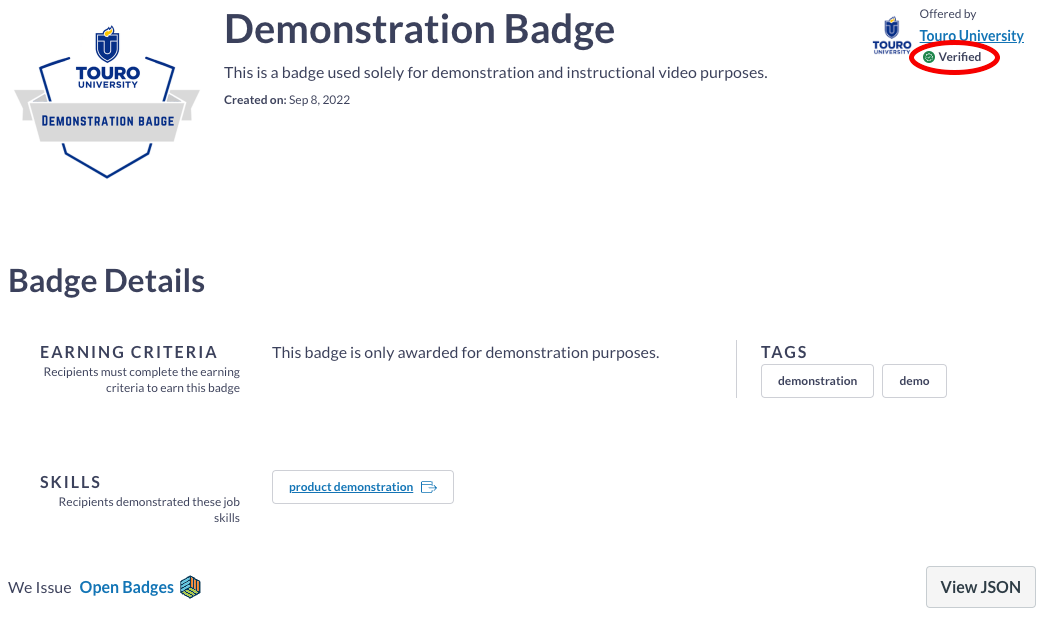Click the Open Badges colorful cube icon

coord(190,587)
